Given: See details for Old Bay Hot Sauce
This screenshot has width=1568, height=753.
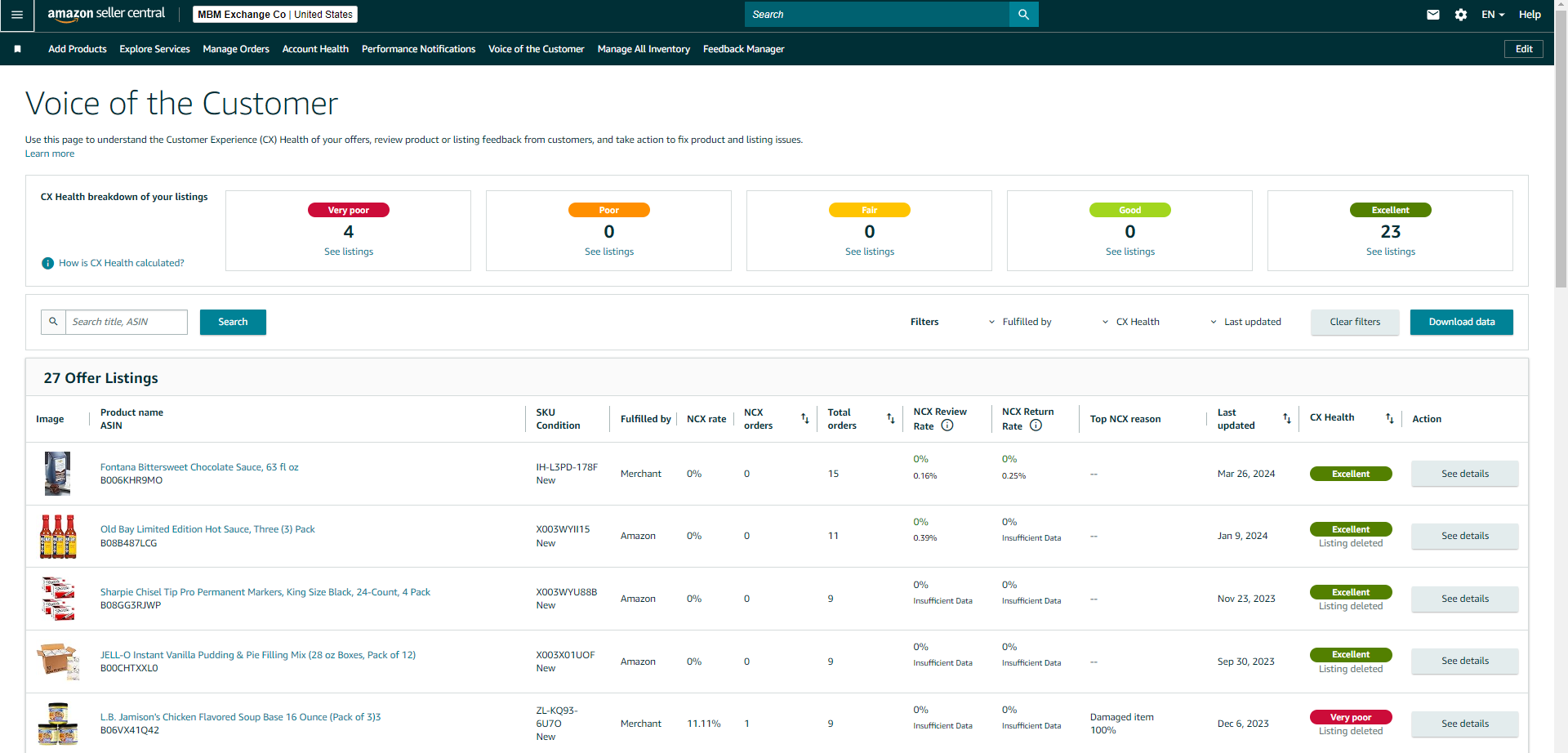Looking at the screenshot, I should pos(1465,536).
